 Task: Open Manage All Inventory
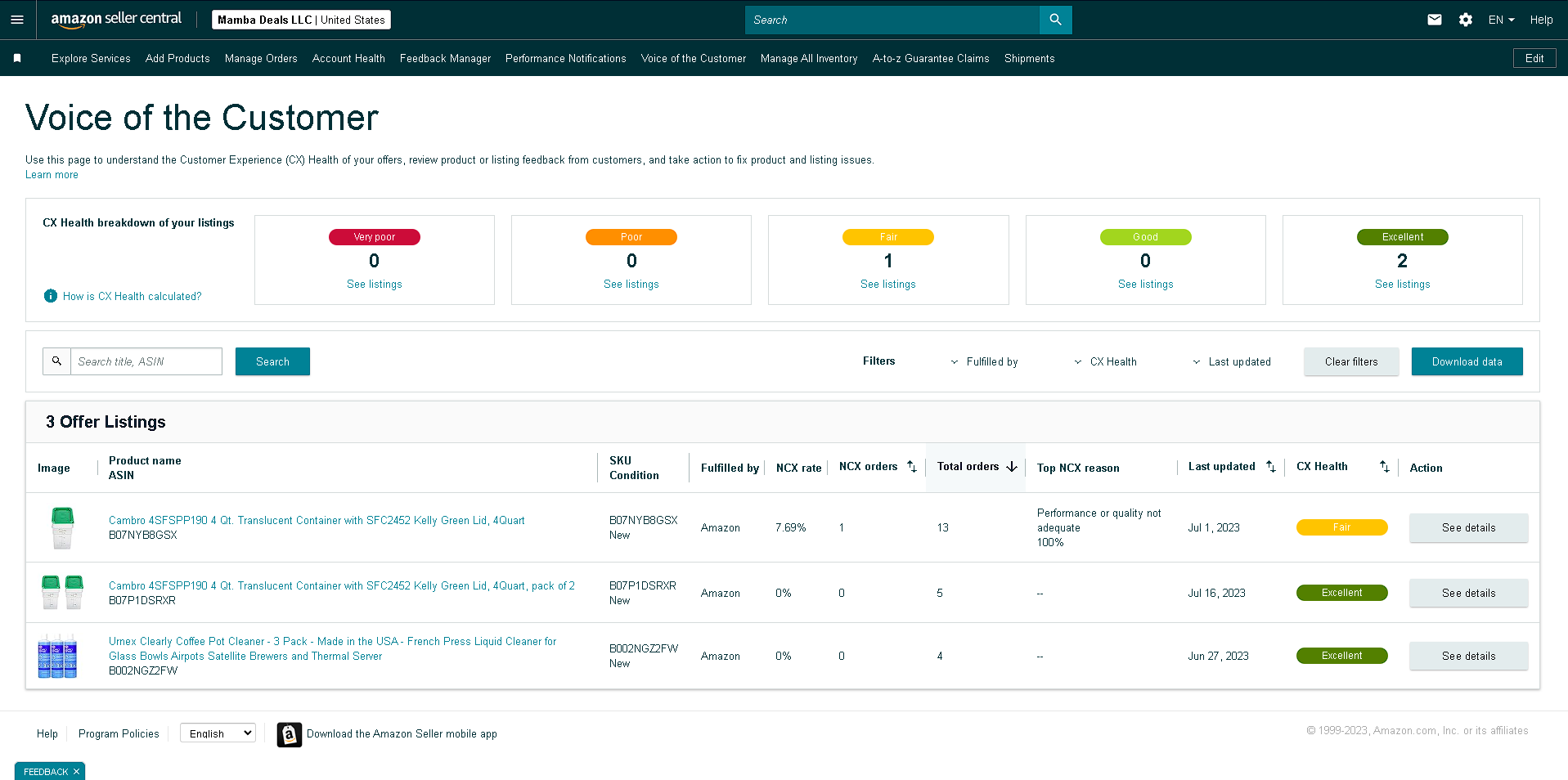809,58
